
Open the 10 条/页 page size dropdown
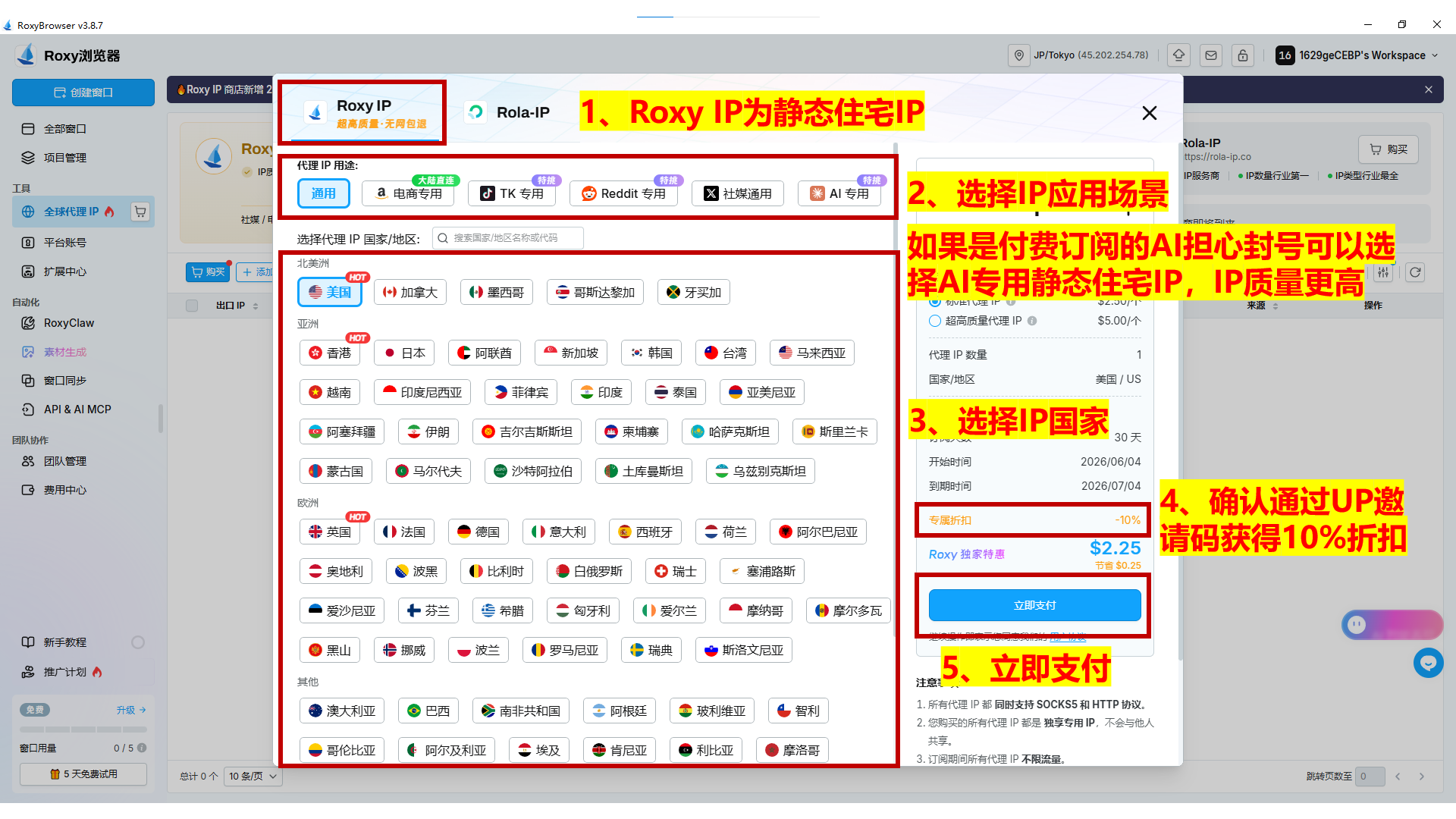(x=253, y=777)
